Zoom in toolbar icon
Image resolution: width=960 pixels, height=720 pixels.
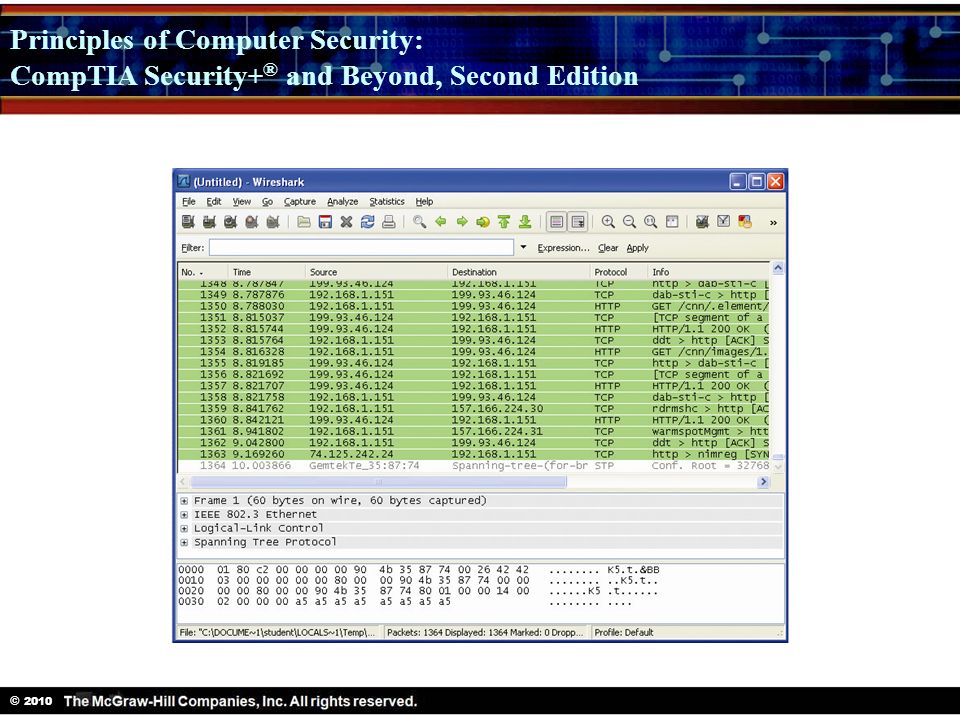608,222
